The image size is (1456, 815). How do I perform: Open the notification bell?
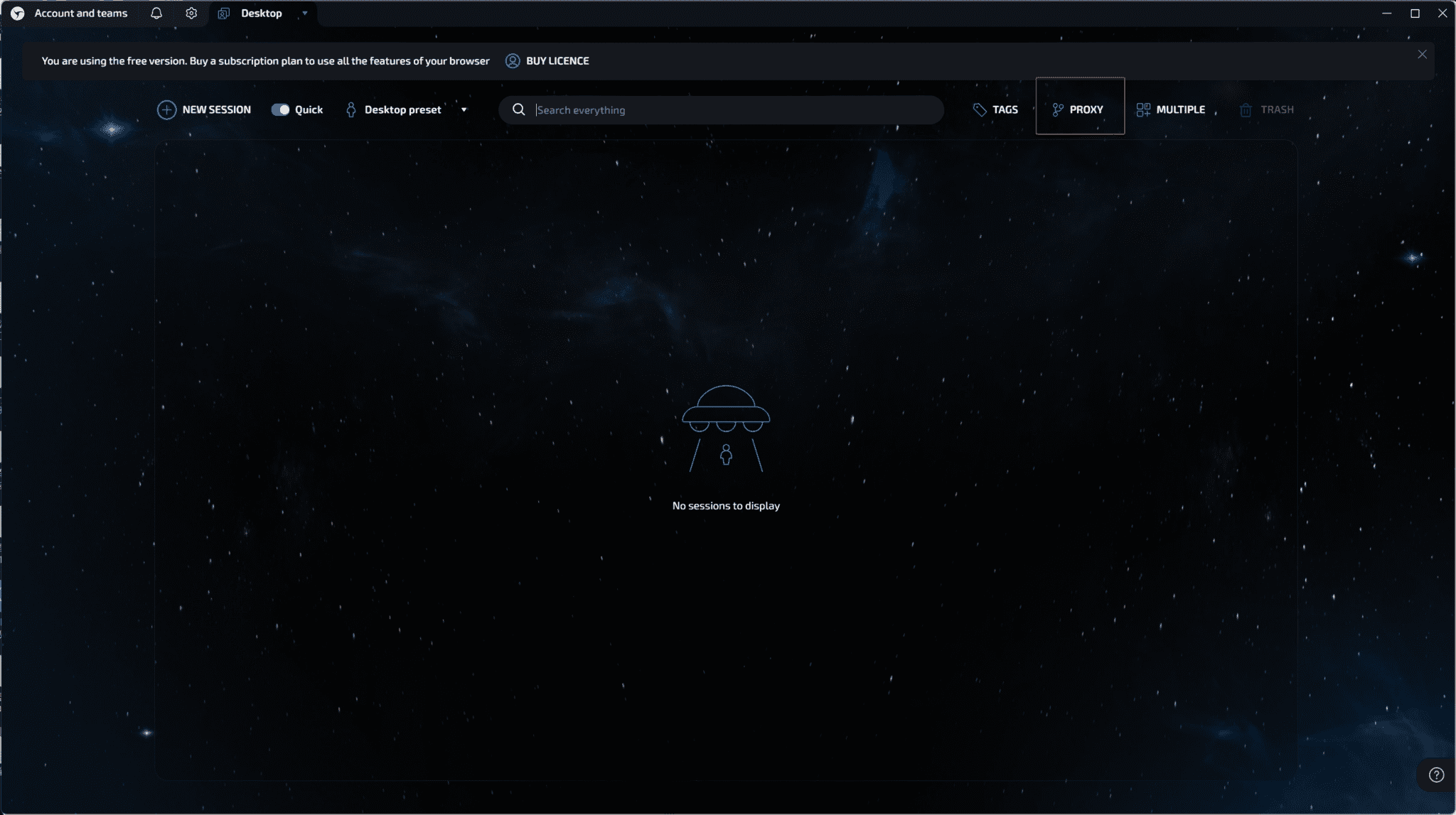tap(156, 13)
